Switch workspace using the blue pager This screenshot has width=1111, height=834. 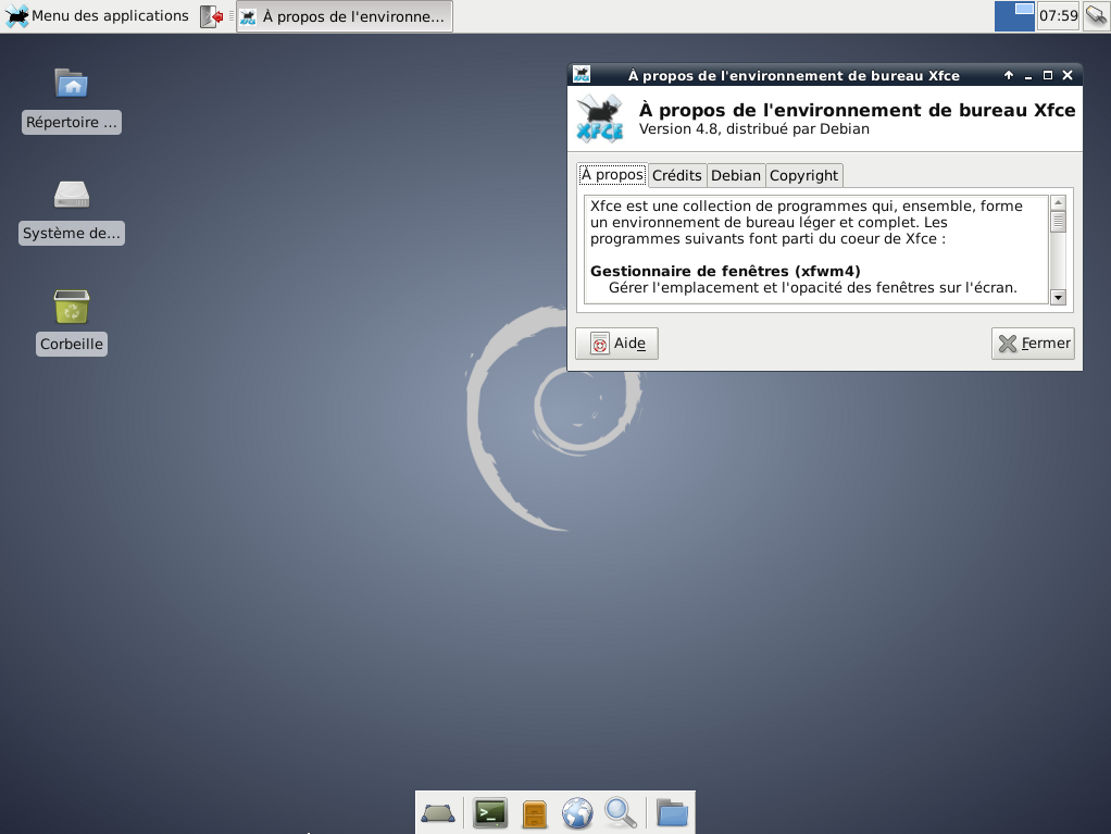pos(1014,16)
